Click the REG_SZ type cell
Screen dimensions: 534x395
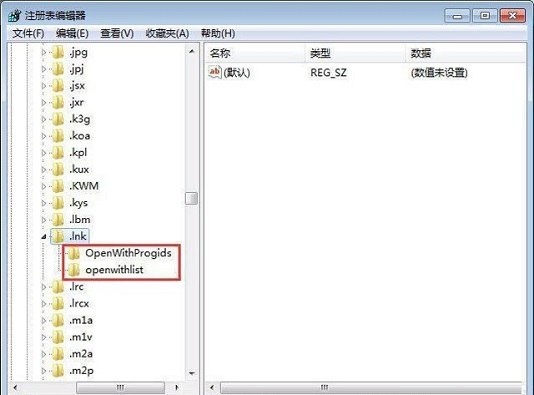(x=328, y=73)
